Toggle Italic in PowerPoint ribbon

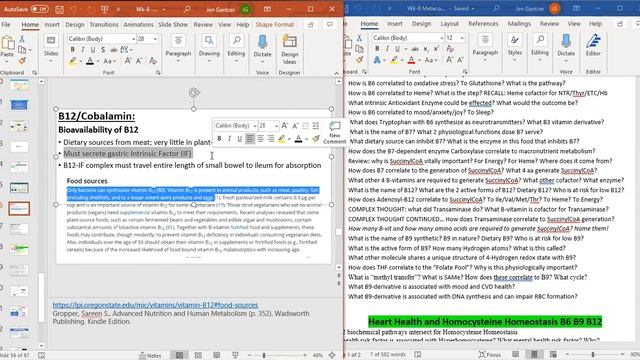click(83, 49)
